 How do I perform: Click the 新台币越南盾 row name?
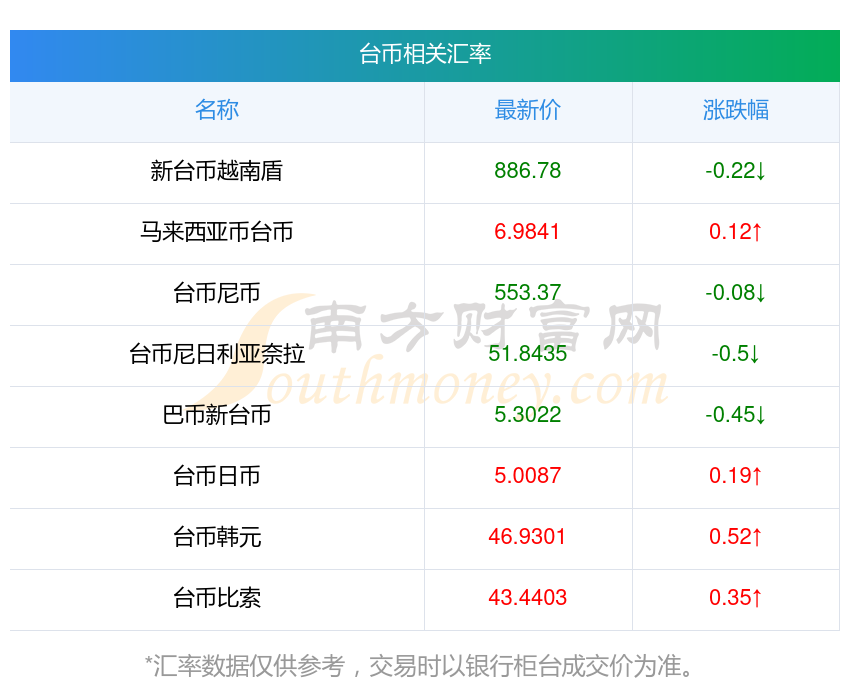[217, 171]
